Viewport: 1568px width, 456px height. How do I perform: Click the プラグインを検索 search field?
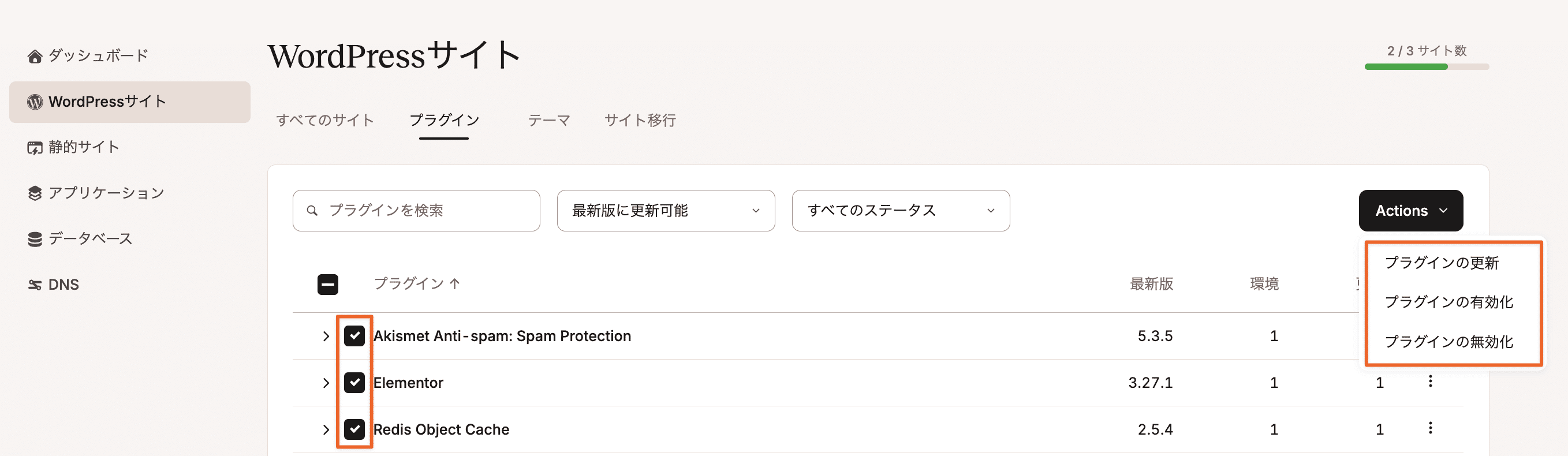(x=416, y=211)
